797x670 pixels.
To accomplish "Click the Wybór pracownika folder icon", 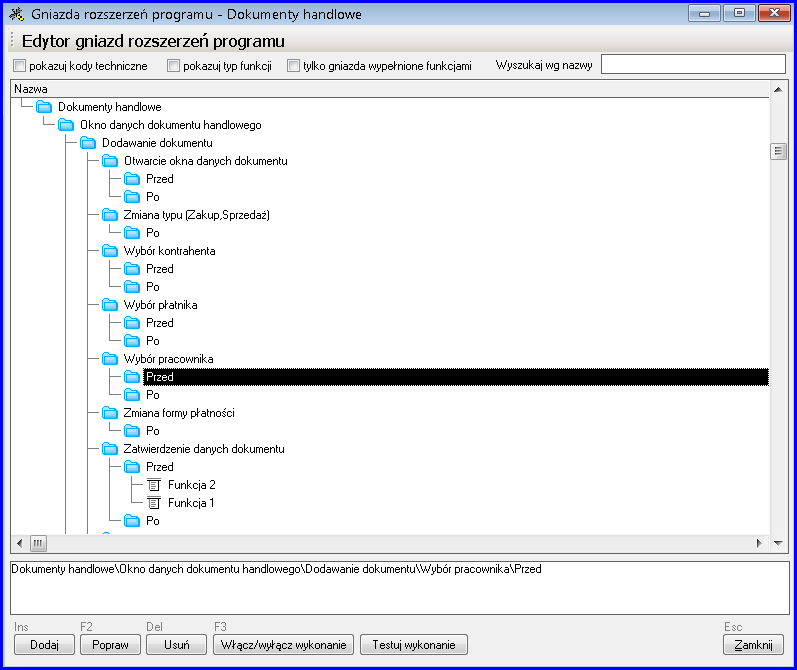I will [x=110, y=359].
